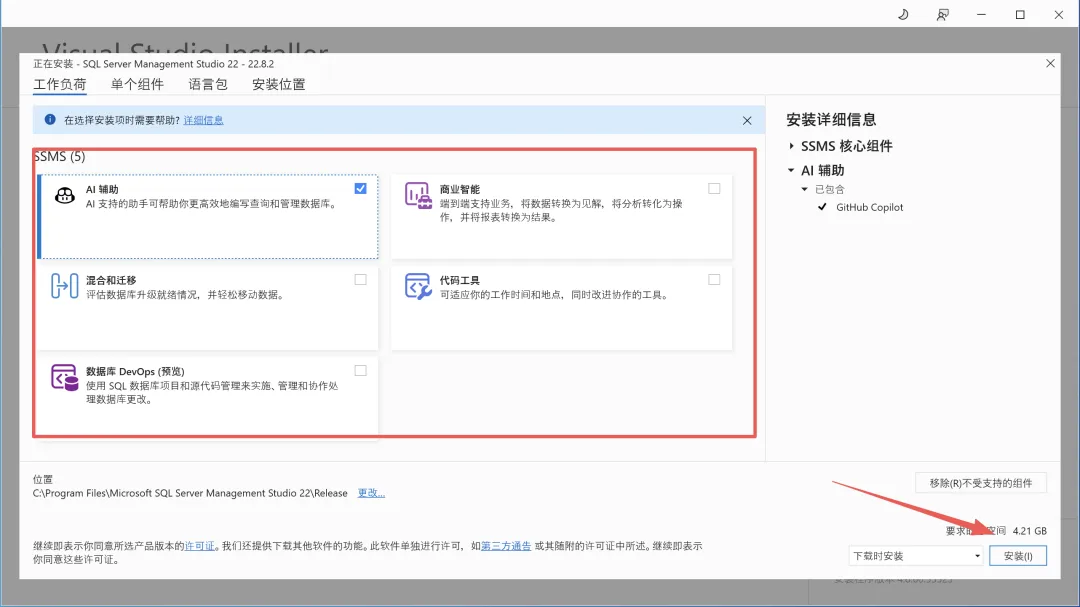Close the SSMS install dialog

pyautogui.click(x=1050, y=63)
